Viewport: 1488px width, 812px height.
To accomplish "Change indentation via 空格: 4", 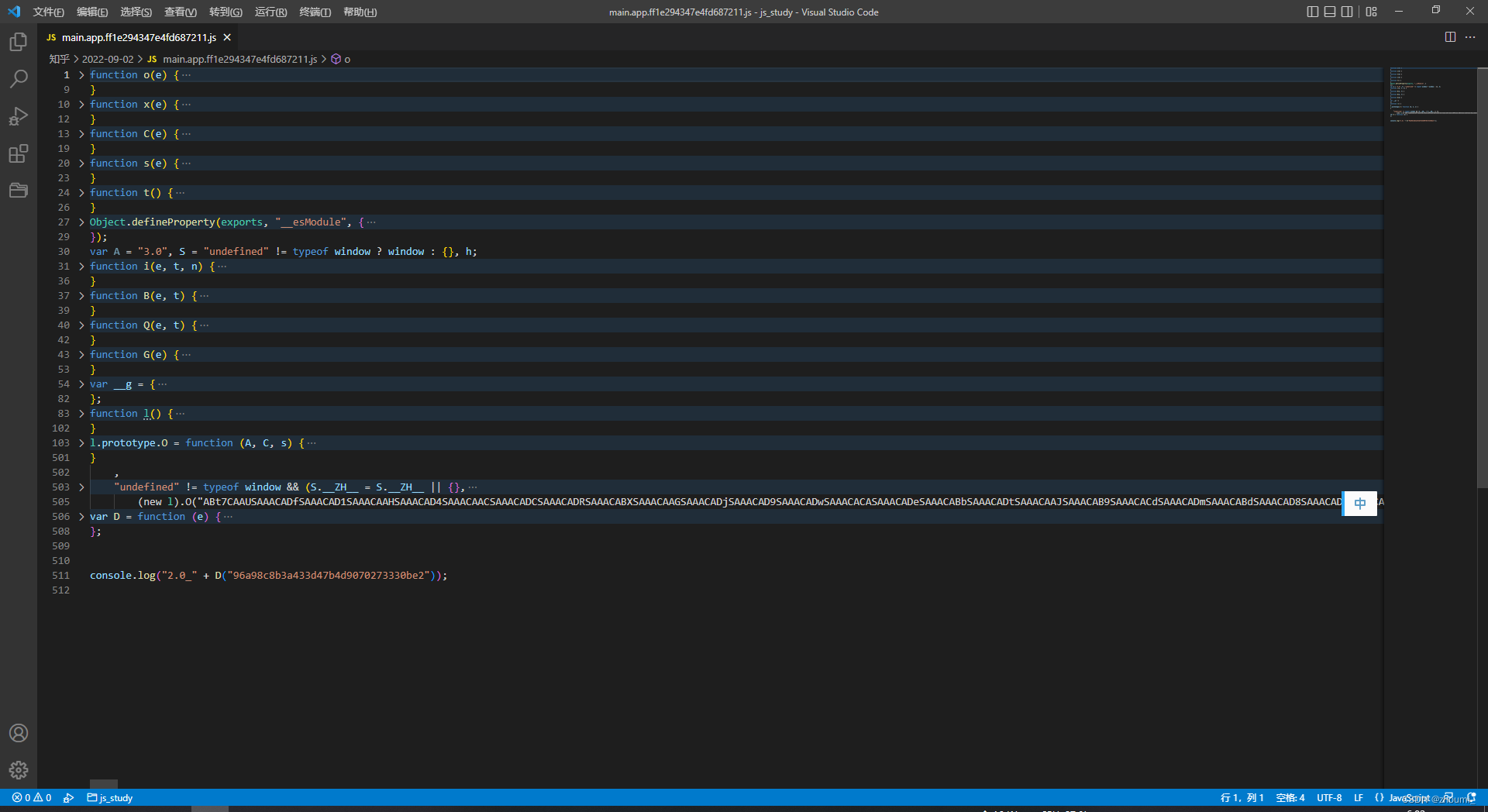I will pos(1290,797).
